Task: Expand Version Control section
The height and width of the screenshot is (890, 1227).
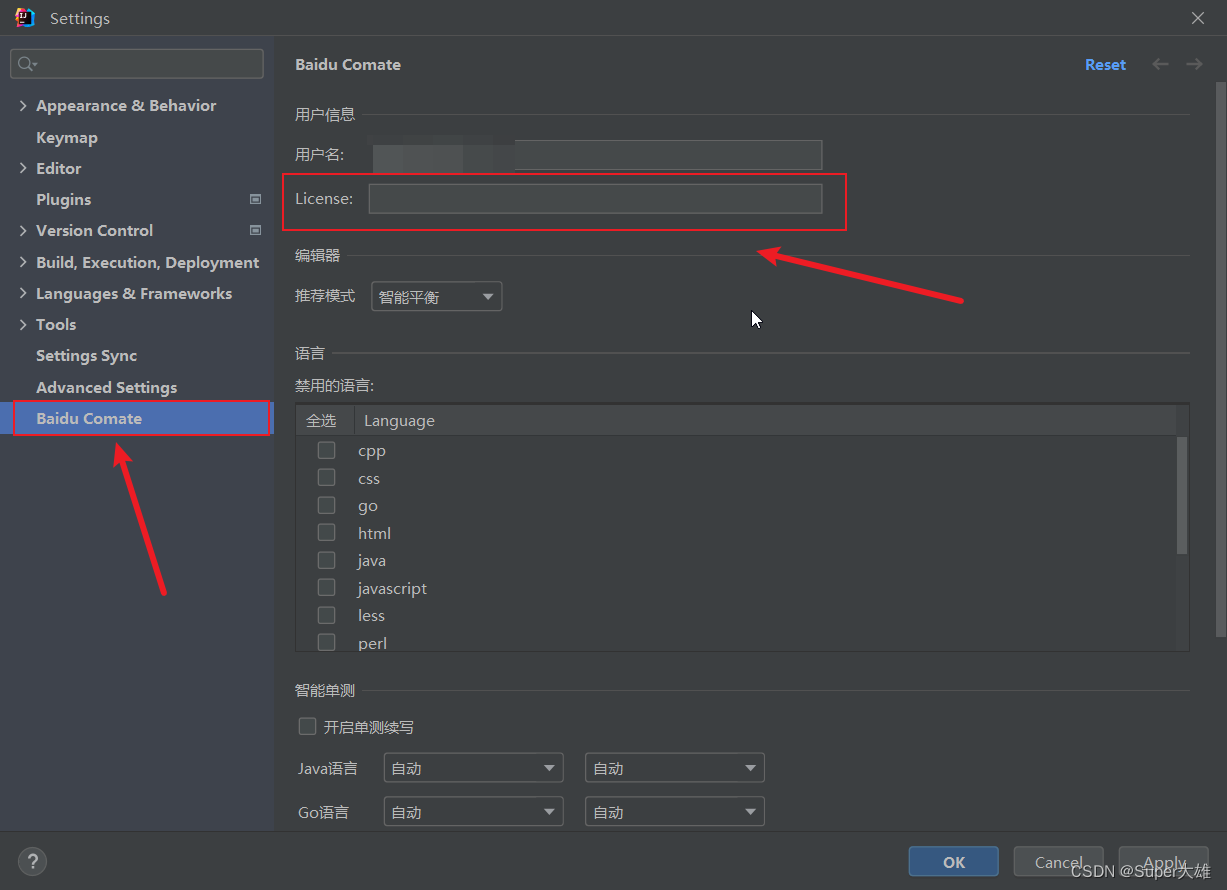Action: point(23,230)
